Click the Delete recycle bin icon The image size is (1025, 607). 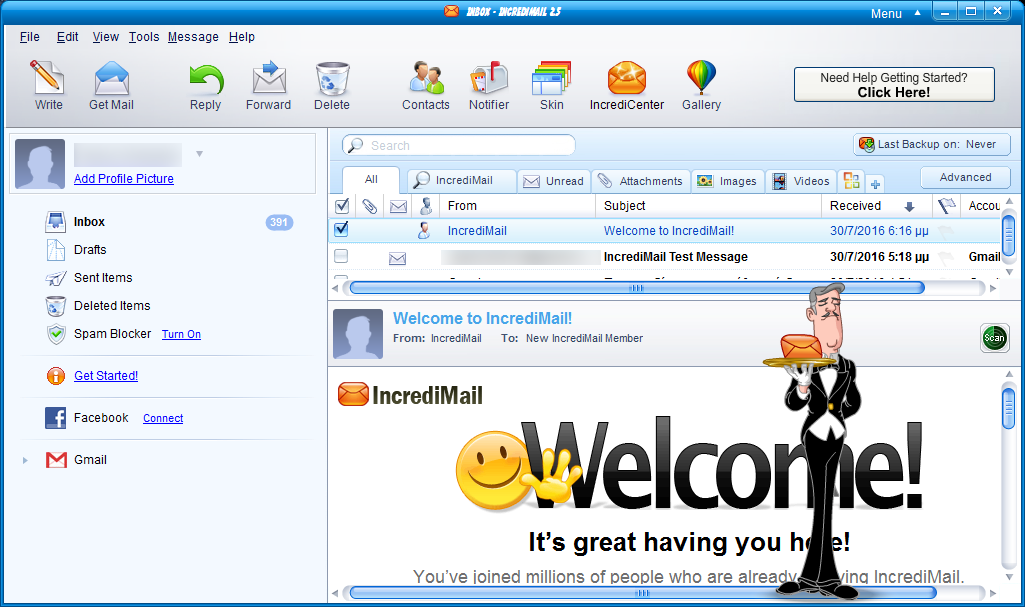pos(332,78)
